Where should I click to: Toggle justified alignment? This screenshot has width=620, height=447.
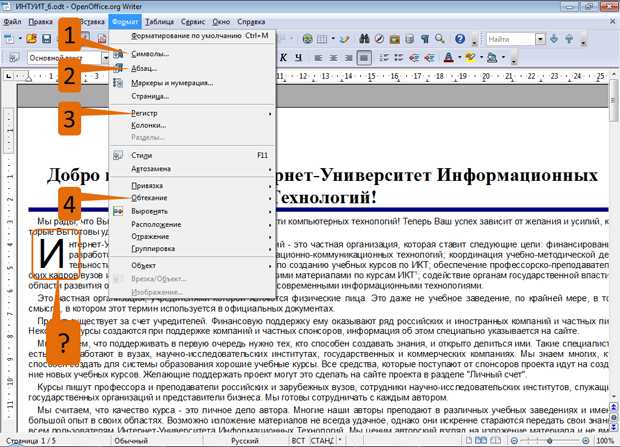(x=364, y=58)
